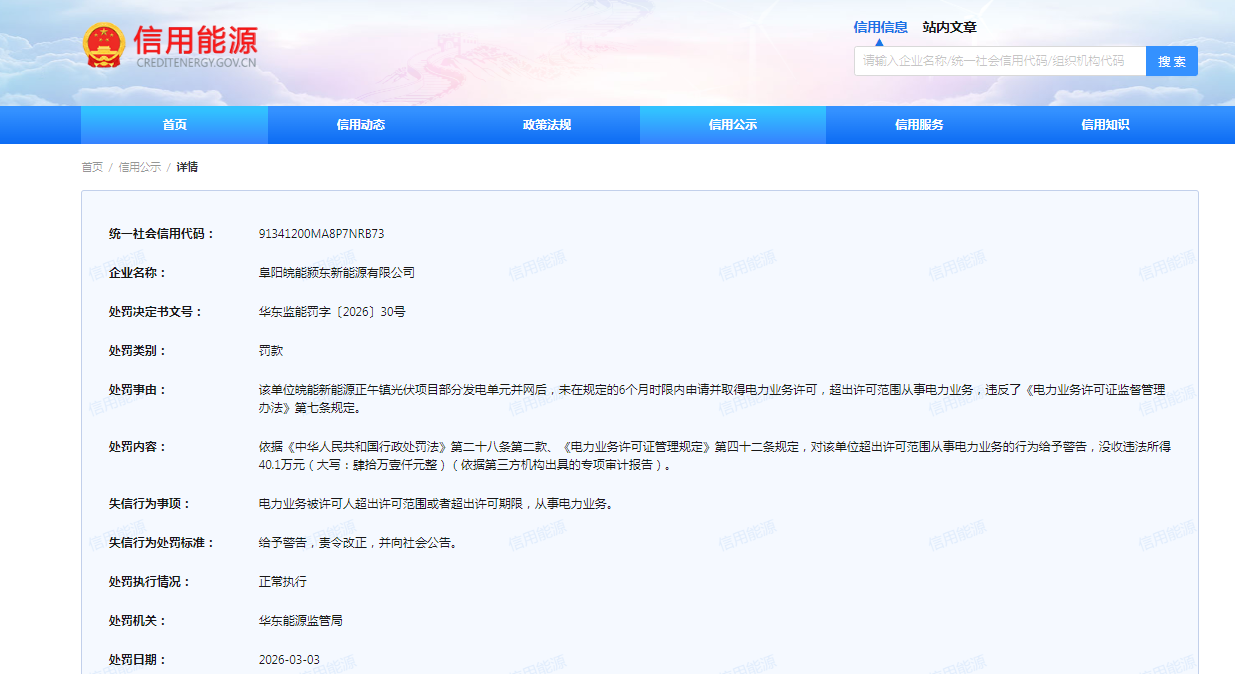Open 首页 in the navigation bar

pos(174,125)
